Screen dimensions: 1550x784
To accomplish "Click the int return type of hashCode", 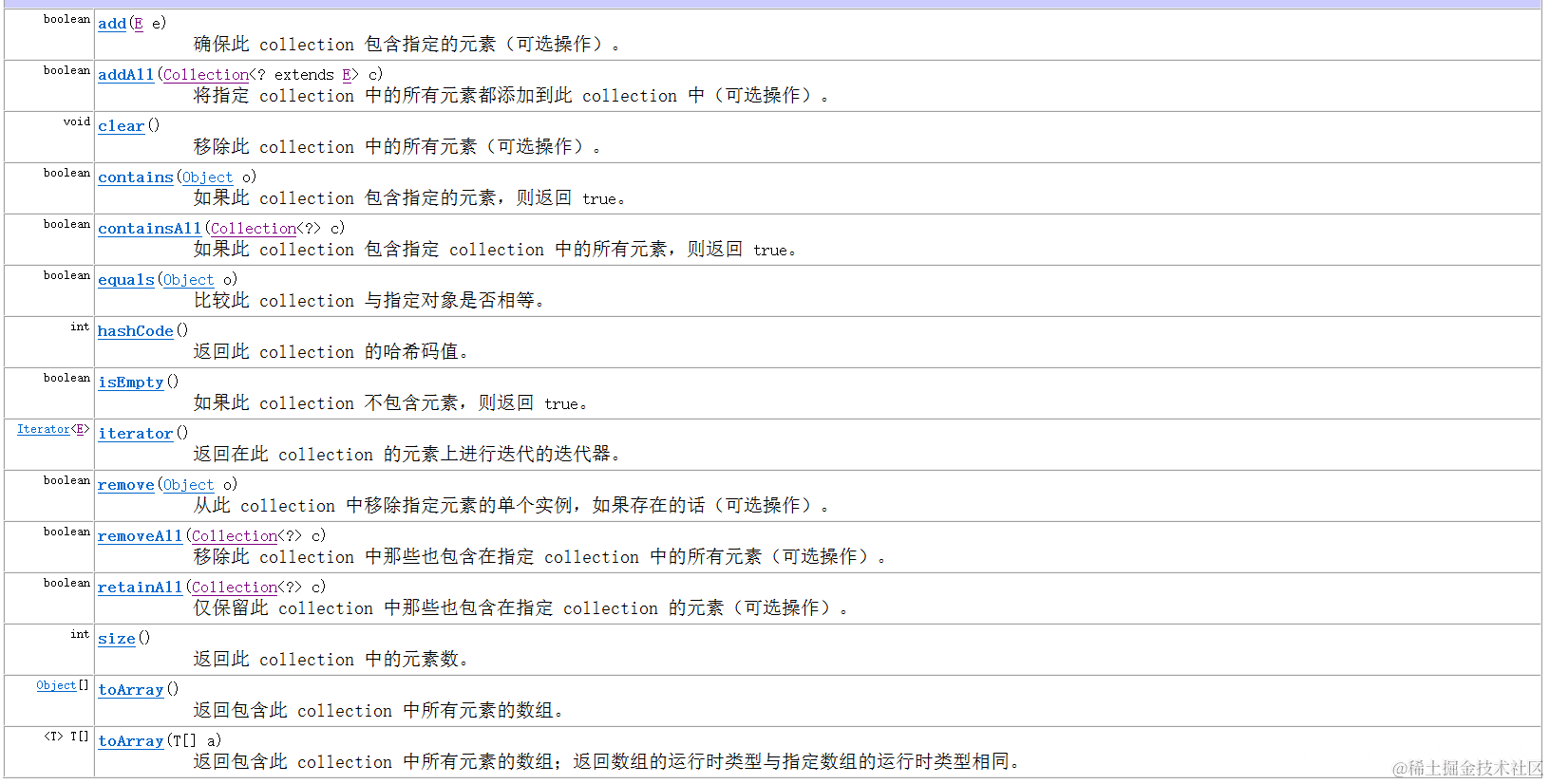I will click(80, 327).
